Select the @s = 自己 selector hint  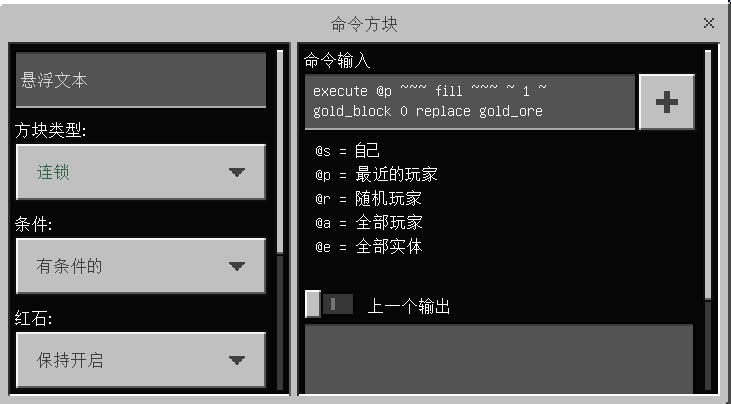click(x=347, y=151)
